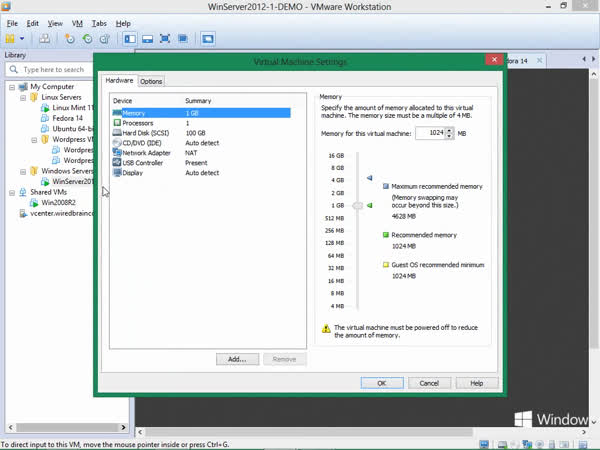Collapse the Windows Servers folder
Image resolution: width=600 pixels, height=450 pixels.
click(23, 172)
